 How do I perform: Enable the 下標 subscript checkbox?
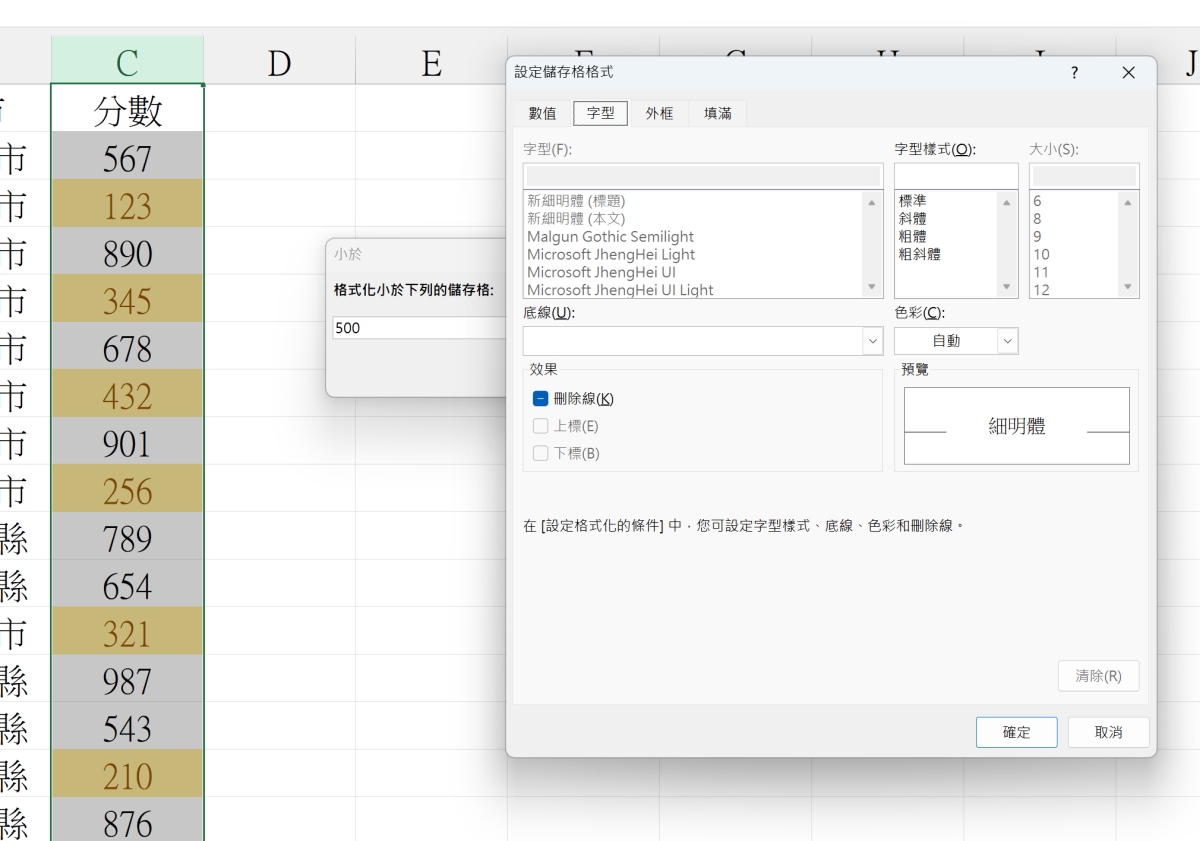[541, 453]
